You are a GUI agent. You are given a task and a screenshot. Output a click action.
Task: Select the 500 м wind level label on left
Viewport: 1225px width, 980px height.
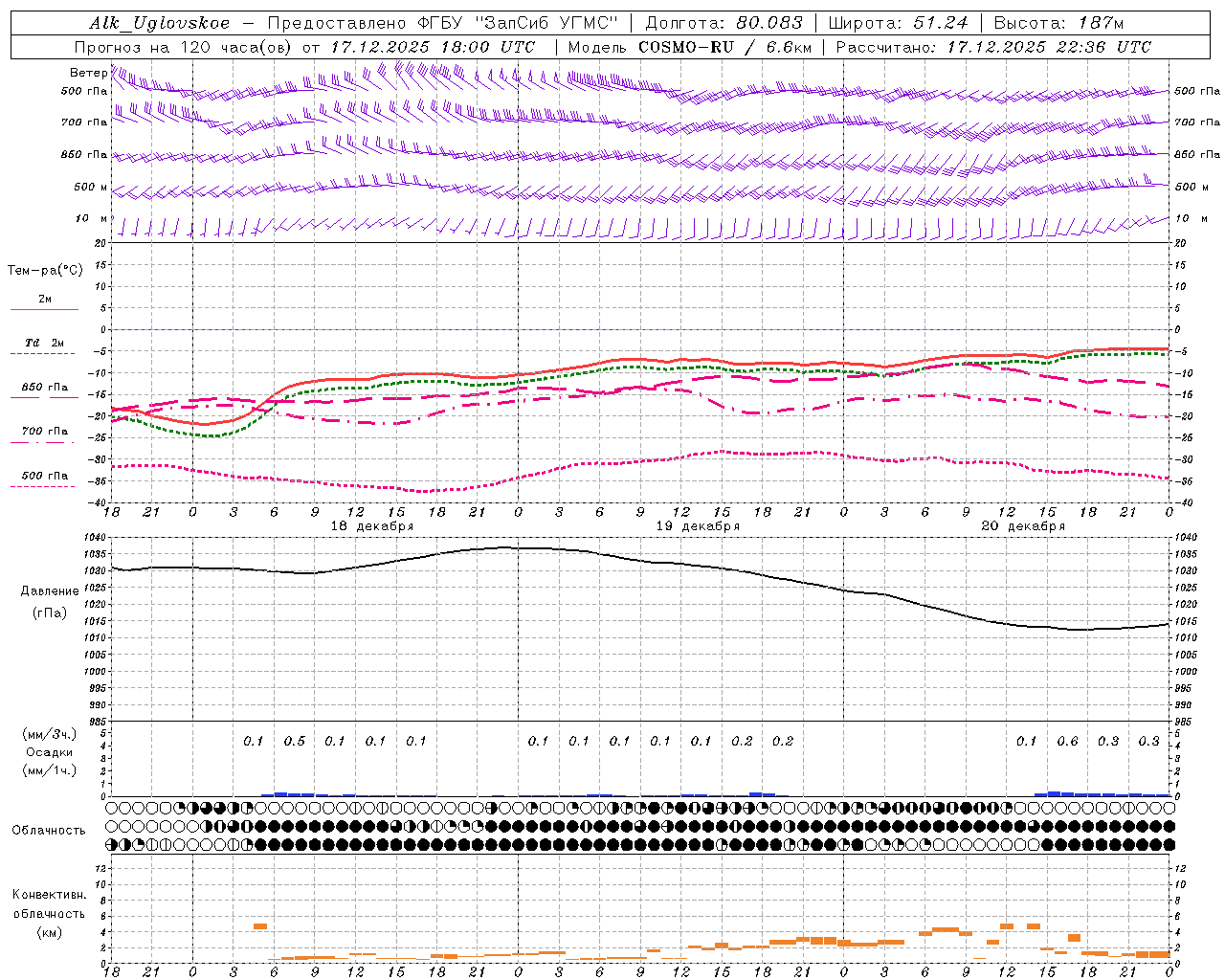[91, 187]
